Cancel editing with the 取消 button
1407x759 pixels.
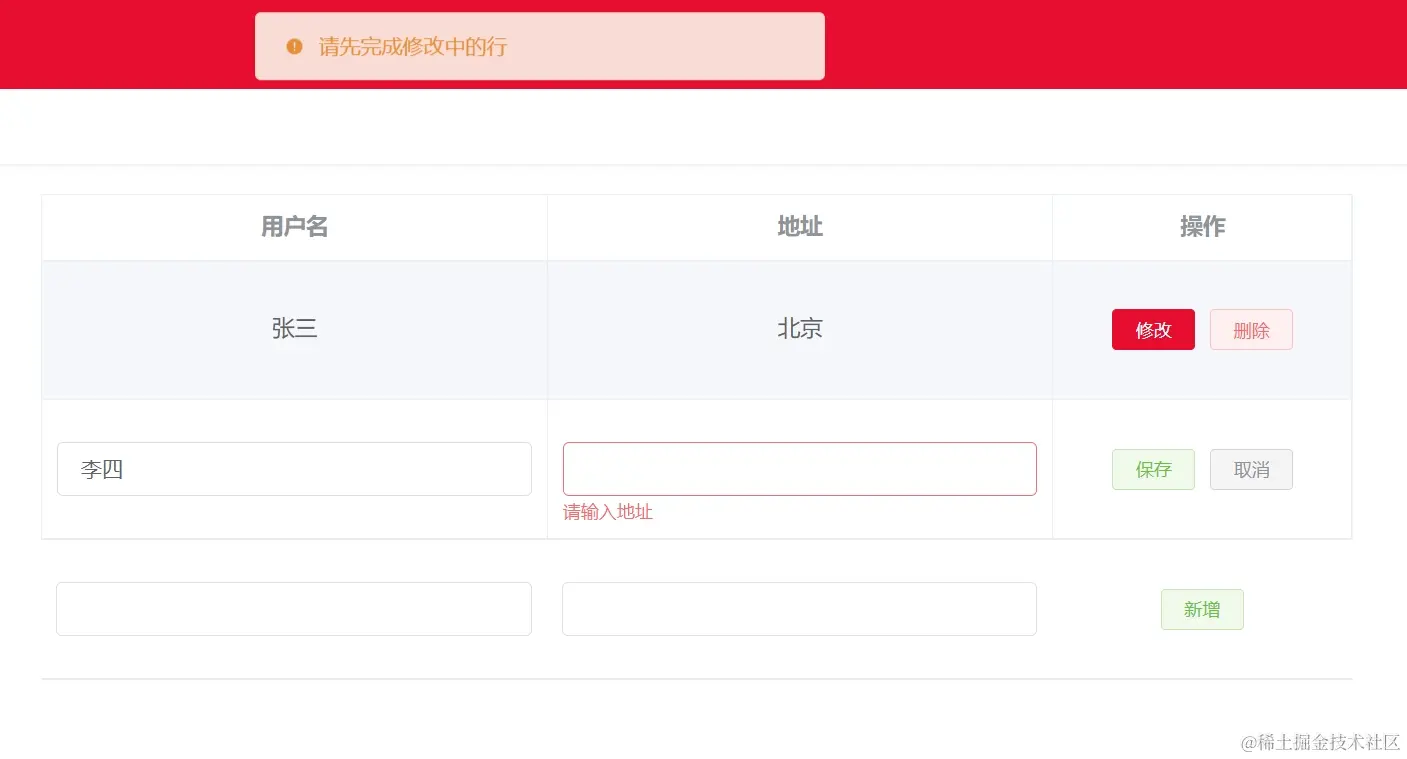pos(1251,470)
